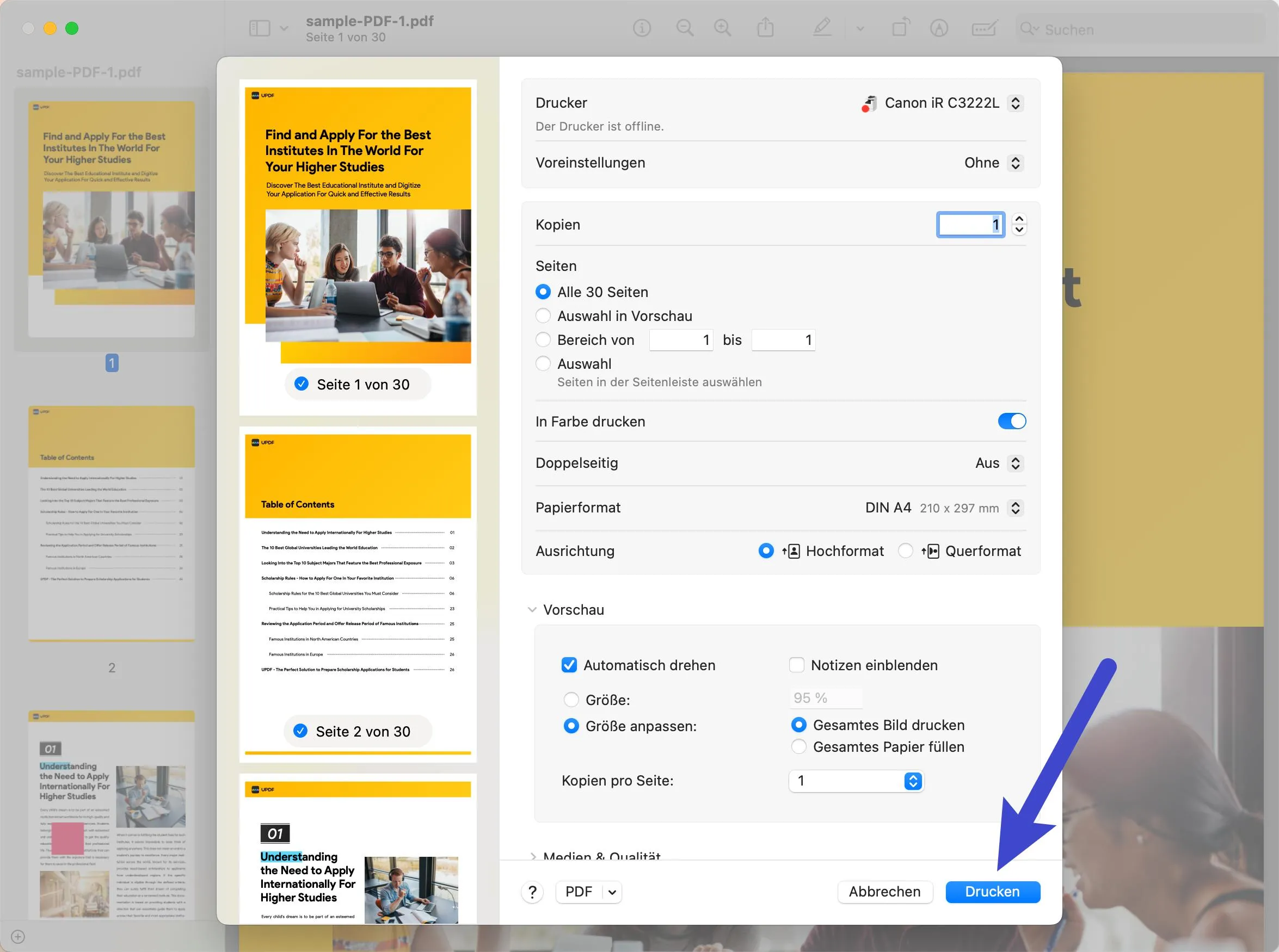Toggle the sidebar view icon

261,28
